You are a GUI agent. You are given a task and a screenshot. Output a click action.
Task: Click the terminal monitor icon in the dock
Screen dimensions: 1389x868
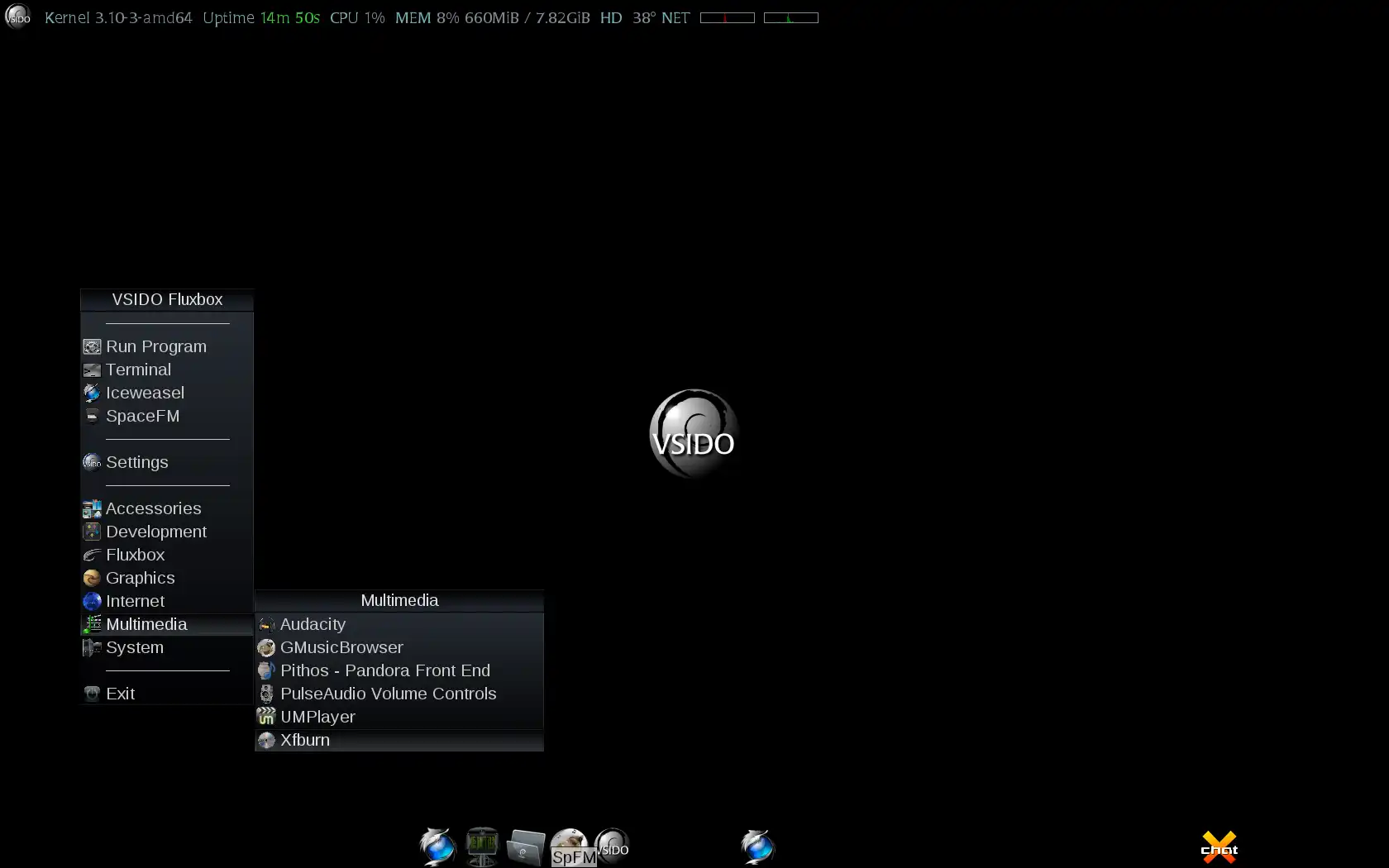482,847
